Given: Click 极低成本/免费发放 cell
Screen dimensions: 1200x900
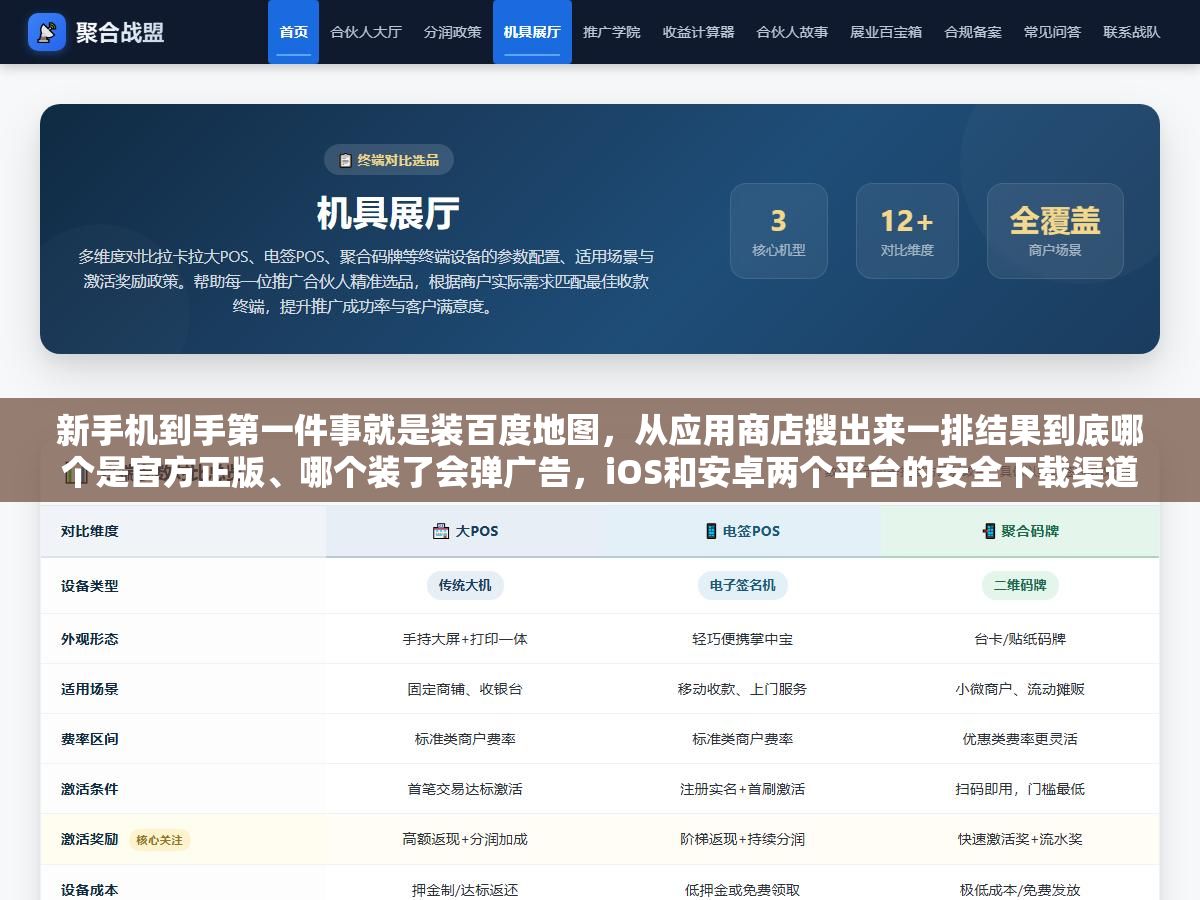Looking at the screenshot, I should [x=1020, y=889].
